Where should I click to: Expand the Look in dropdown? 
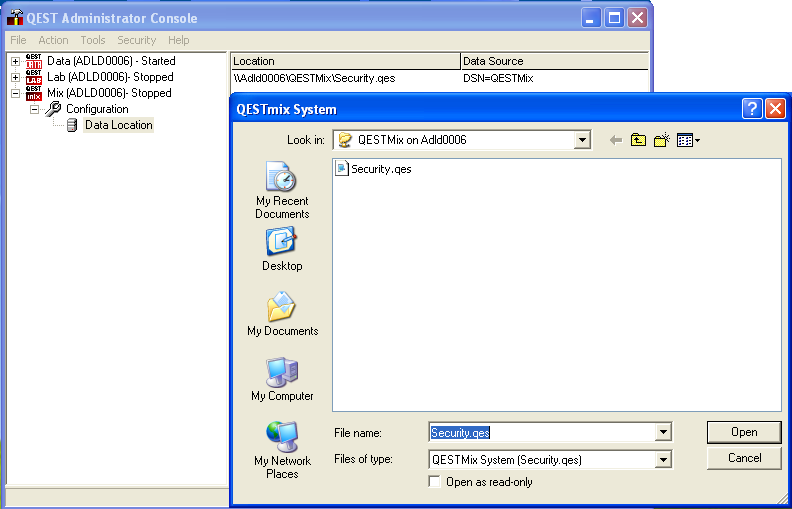[x=582, y=141]
